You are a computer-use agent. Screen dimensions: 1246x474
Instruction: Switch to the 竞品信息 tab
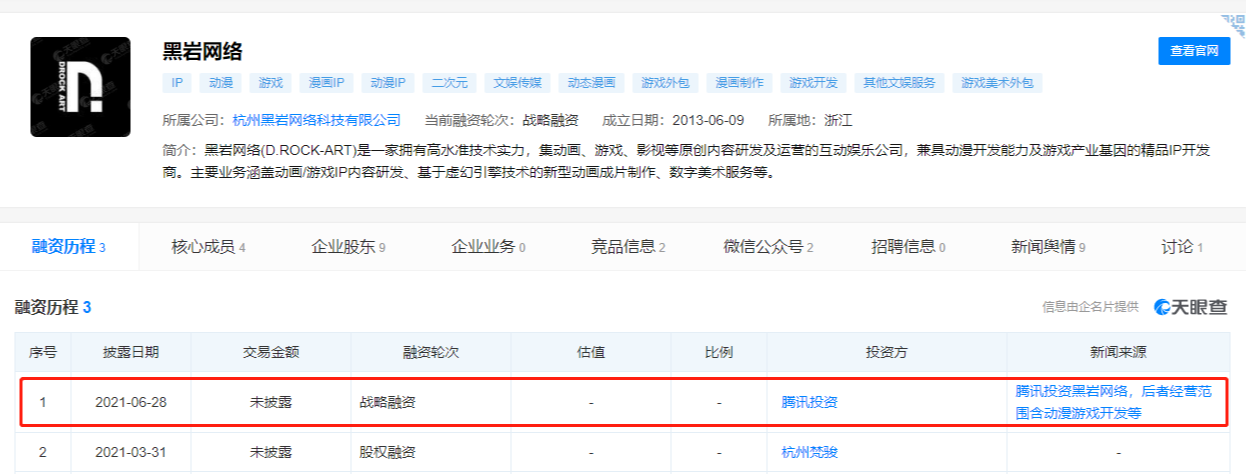(x=628, y=247)
